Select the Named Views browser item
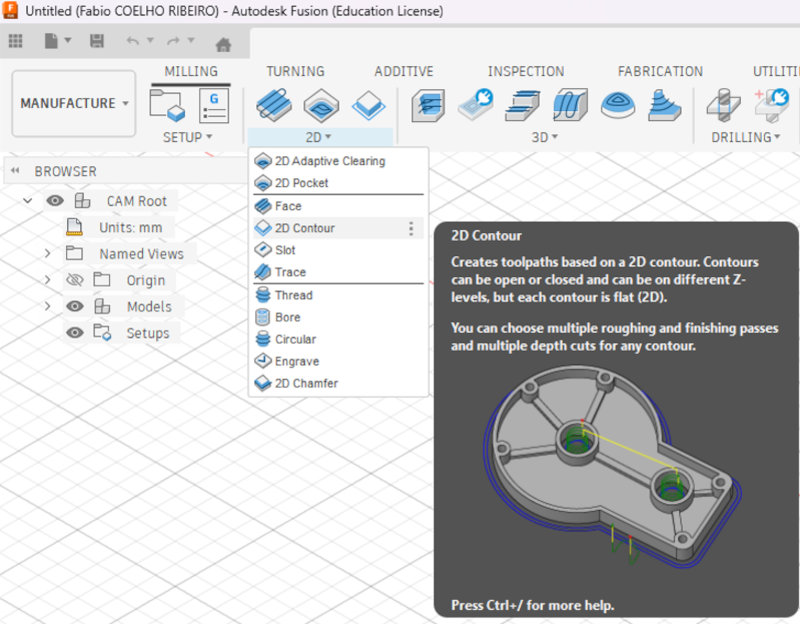Image resolution: width=800 pixels, height=624 pixels. 141,254
